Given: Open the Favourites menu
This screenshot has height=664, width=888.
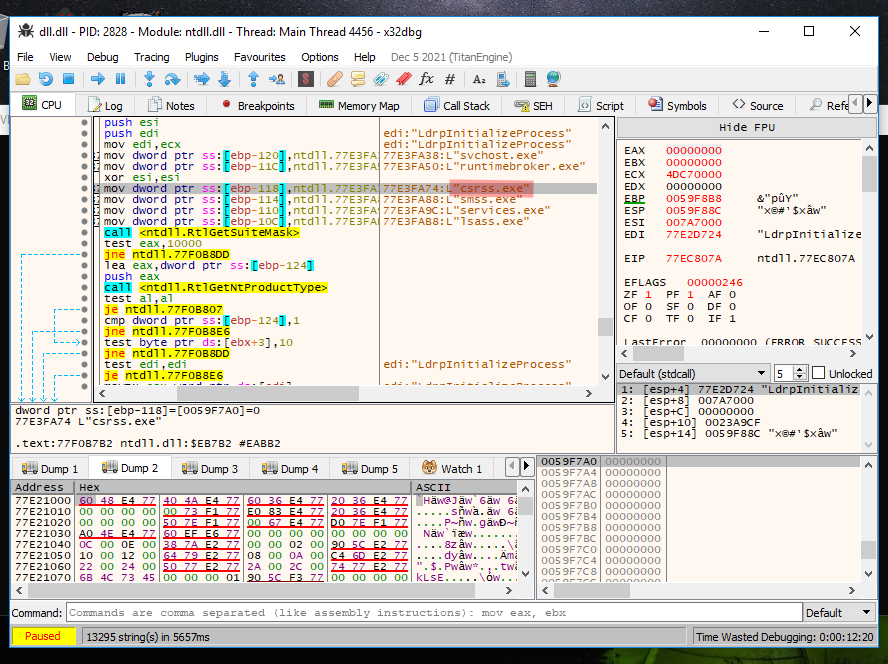Looking at the screenshot, I should click(259, 57).
